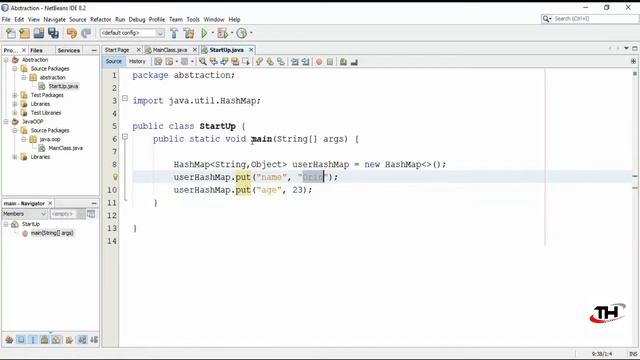Screen dimensions: 640x360
Task: Click the New File toolbar icon
Action: pos(11,33)
